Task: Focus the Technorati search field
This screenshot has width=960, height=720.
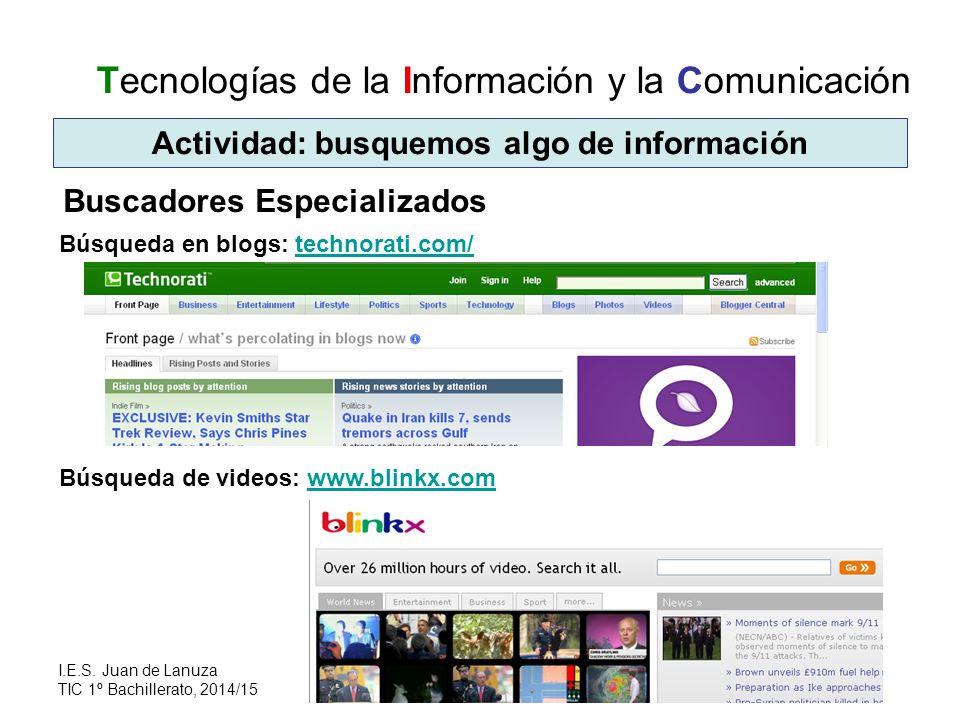Action: pos(630,282)
